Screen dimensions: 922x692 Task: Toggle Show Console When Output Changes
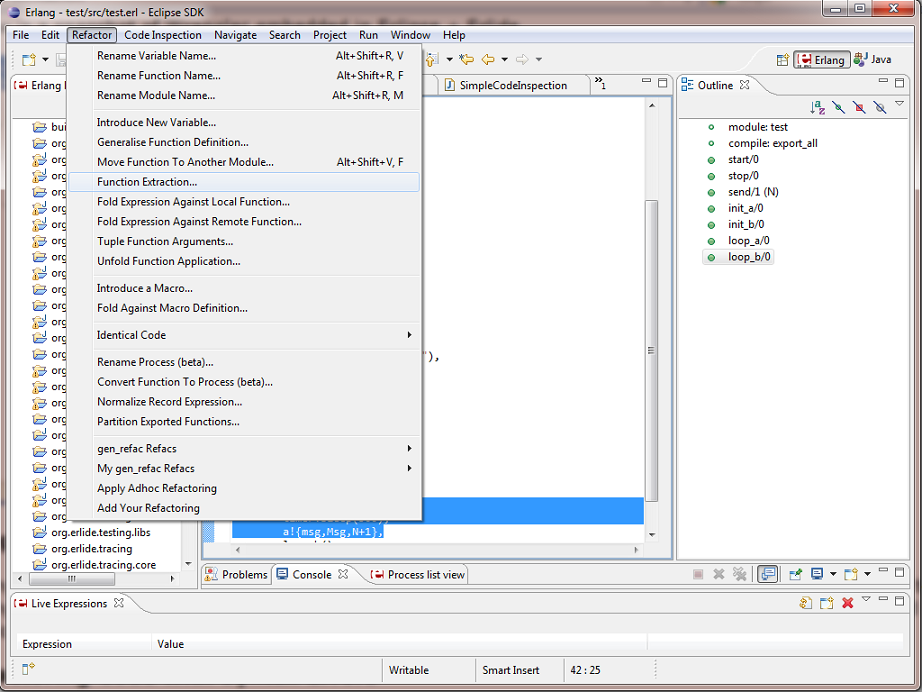coord(768,574)
